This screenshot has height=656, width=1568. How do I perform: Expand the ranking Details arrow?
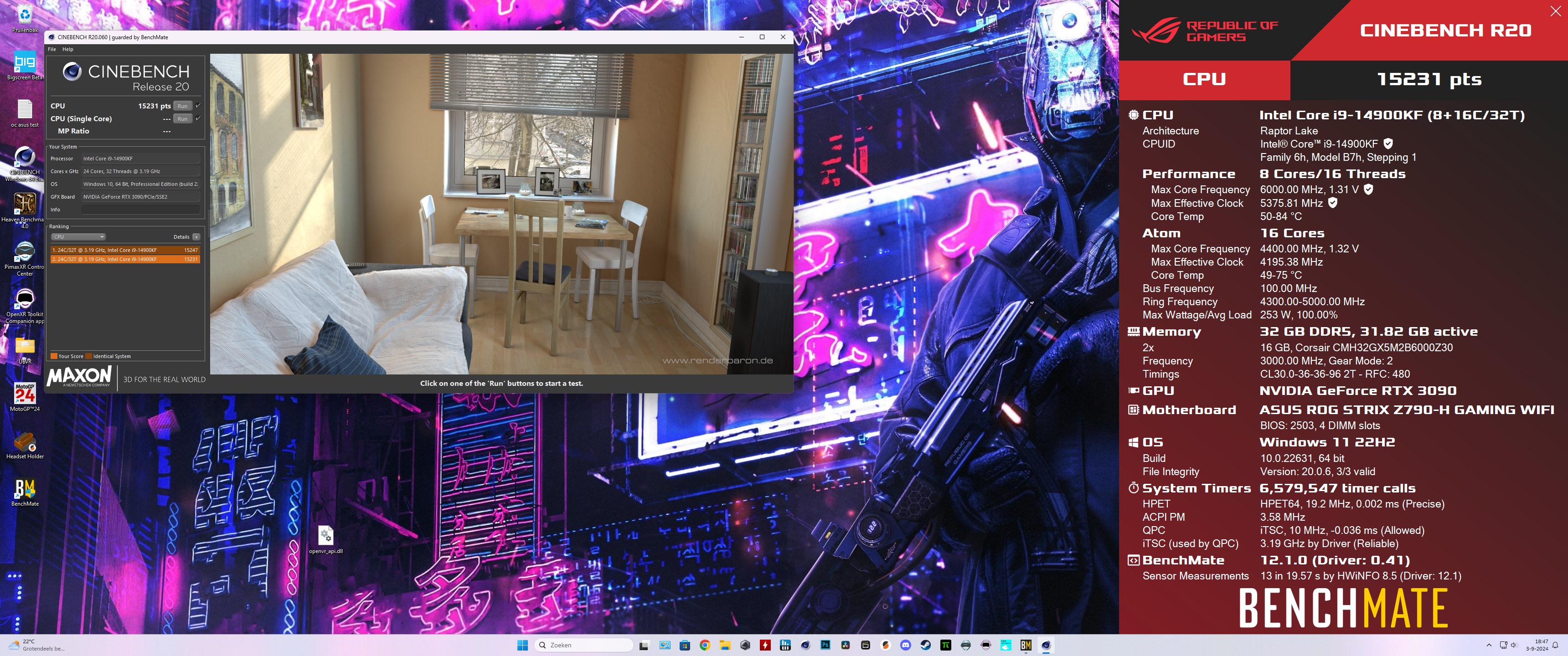tap(196, 237)
